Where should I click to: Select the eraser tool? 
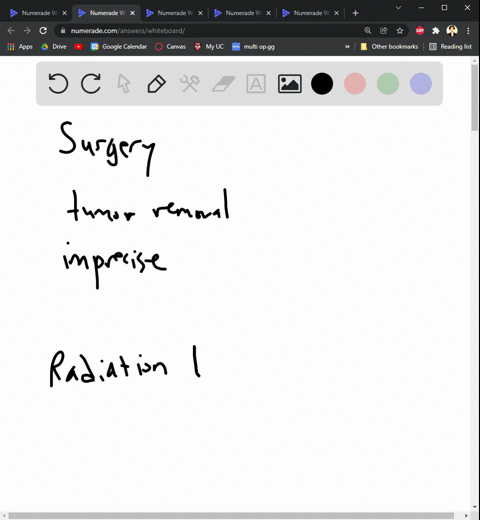click(224, 84)
